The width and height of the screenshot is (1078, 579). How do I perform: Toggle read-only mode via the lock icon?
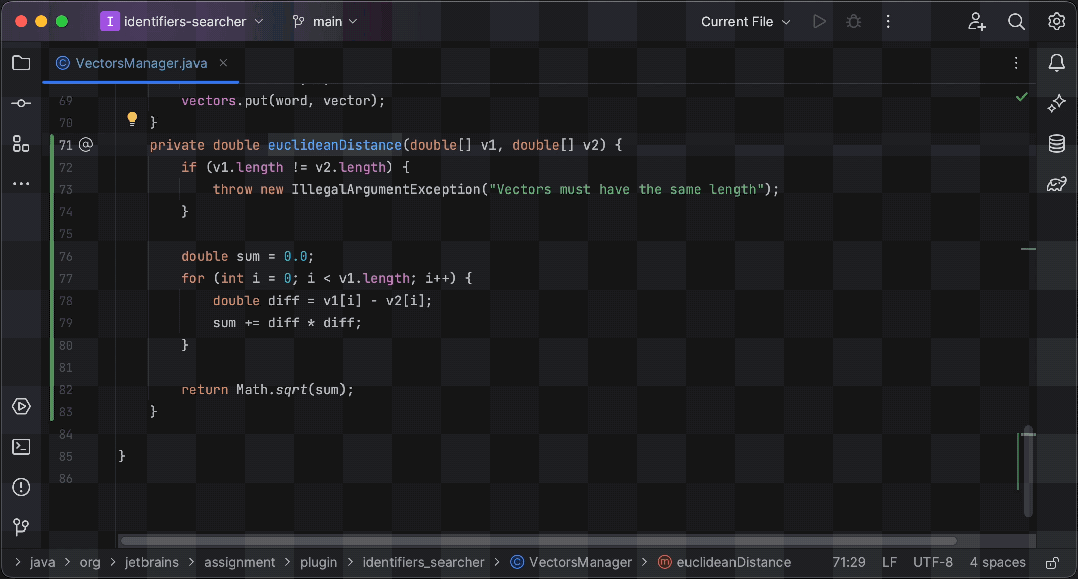click(1051, 562)
